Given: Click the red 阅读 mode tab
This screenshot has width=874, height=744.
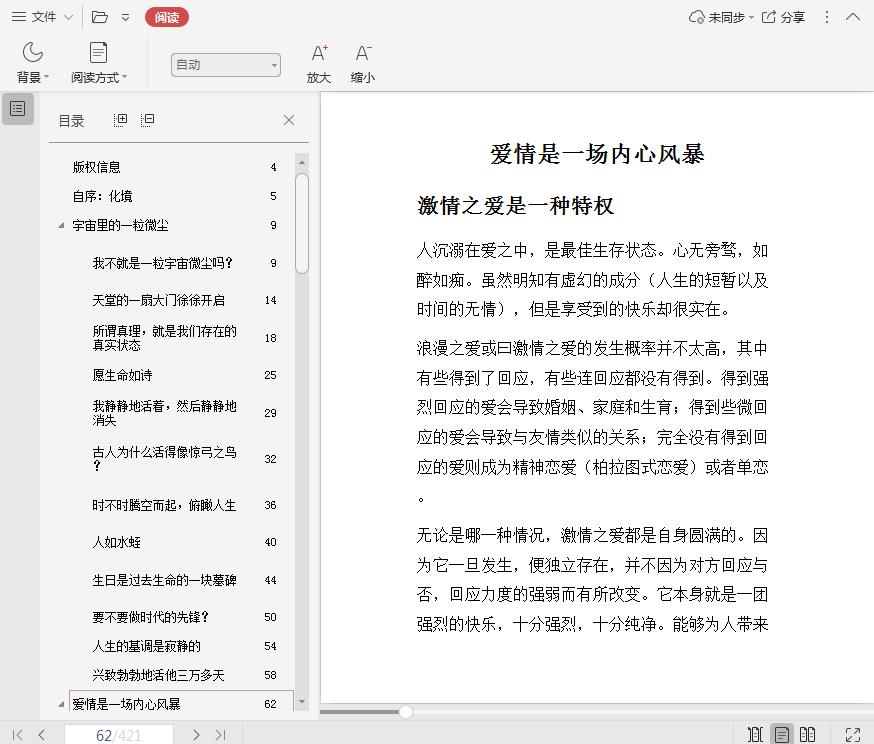Looking at the screenshot, I should pyautogui.click(x=167, y=17).
